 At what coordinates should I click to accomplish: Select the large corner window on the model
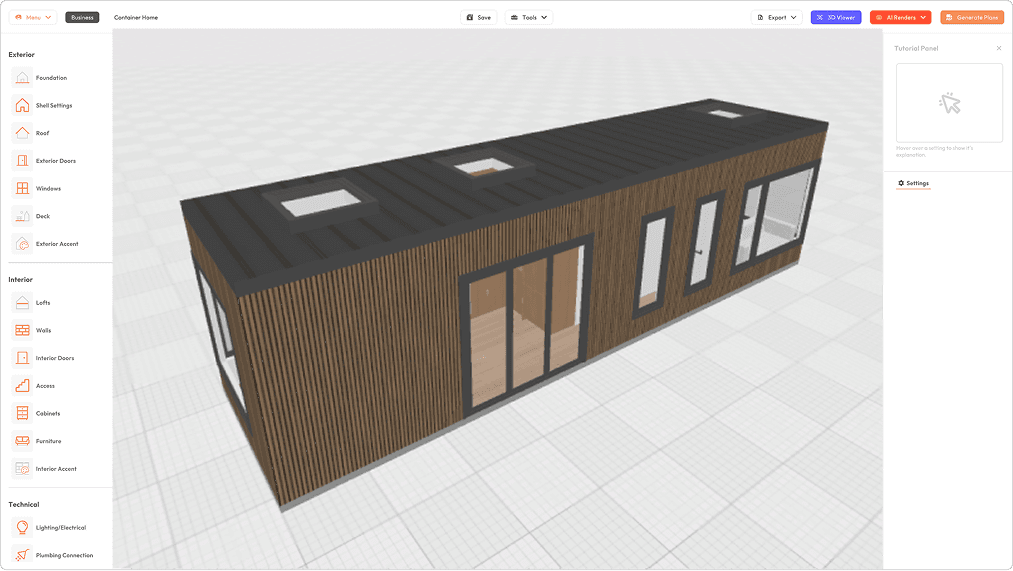tap(778, 216)
